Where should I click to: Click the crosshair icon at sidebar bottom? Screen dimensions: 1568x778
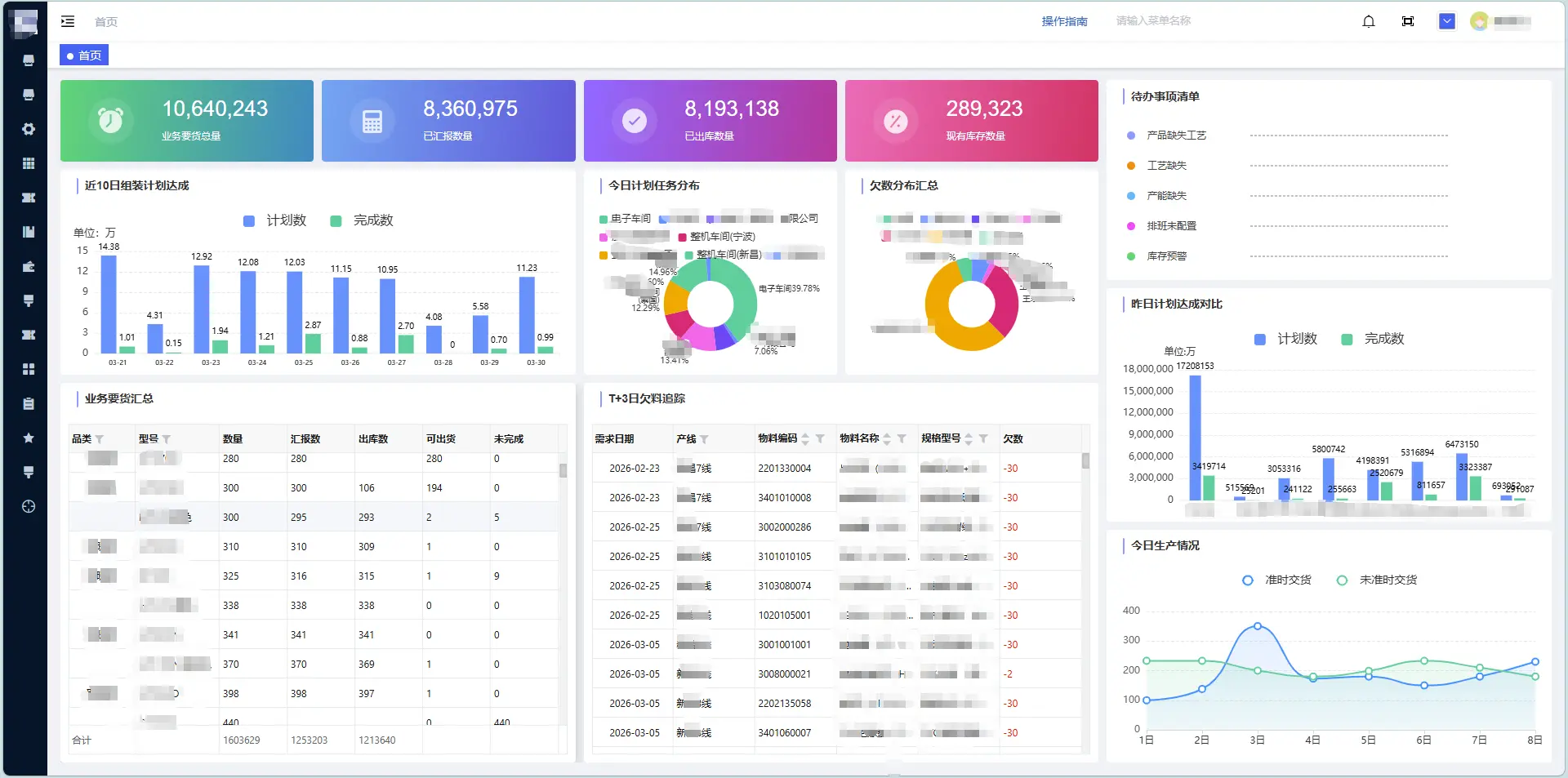(29, 506)
